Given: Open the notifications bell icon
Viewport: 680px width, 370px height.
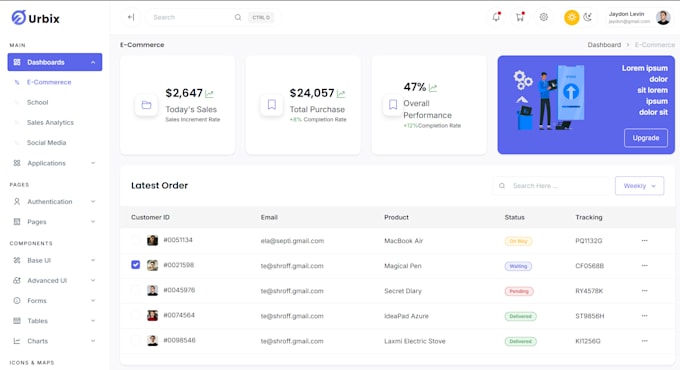Looking at the screenshot, I should point(496,17).
